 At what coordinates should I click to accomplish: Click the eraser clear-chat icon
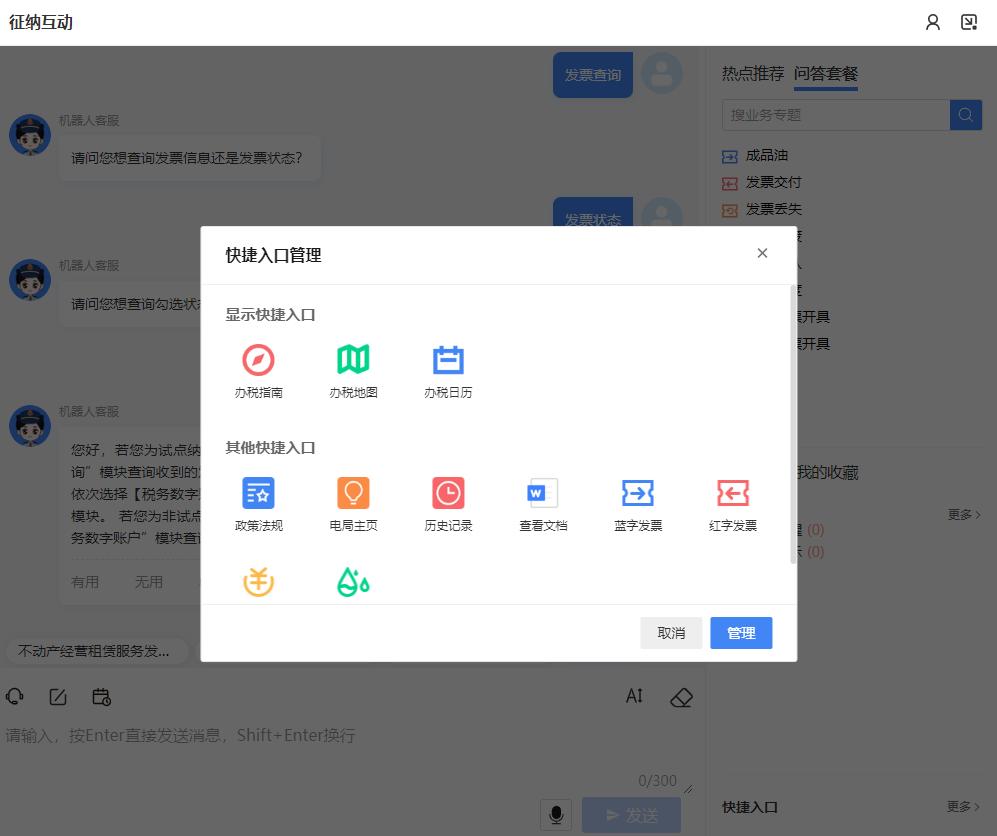pos(681,698)
